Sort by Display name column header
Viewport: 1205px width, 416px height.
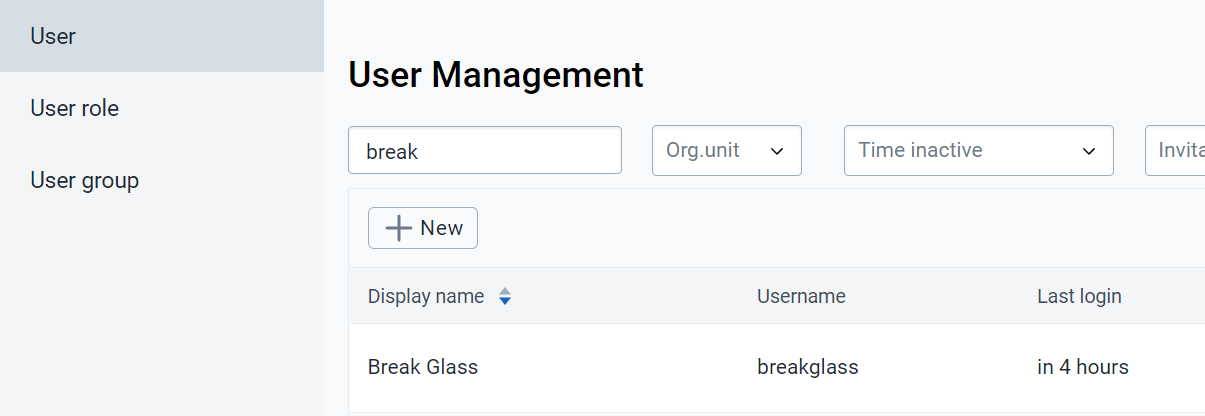pos(426,296)
